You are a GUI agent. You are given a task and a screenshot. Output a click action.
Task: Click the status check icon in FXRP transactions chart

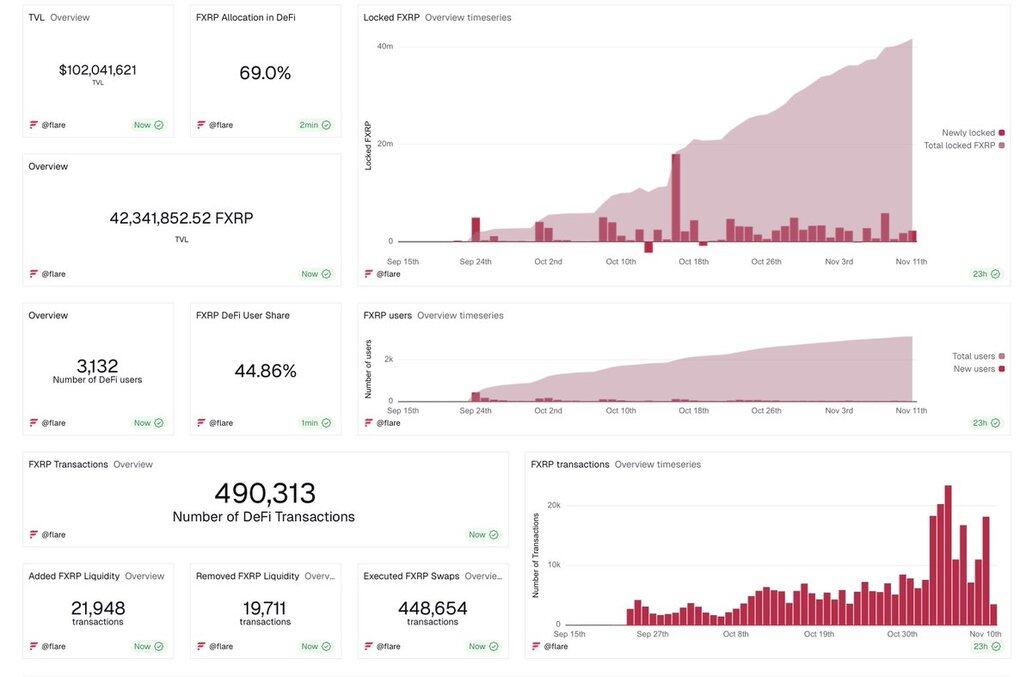pos(995,647)
